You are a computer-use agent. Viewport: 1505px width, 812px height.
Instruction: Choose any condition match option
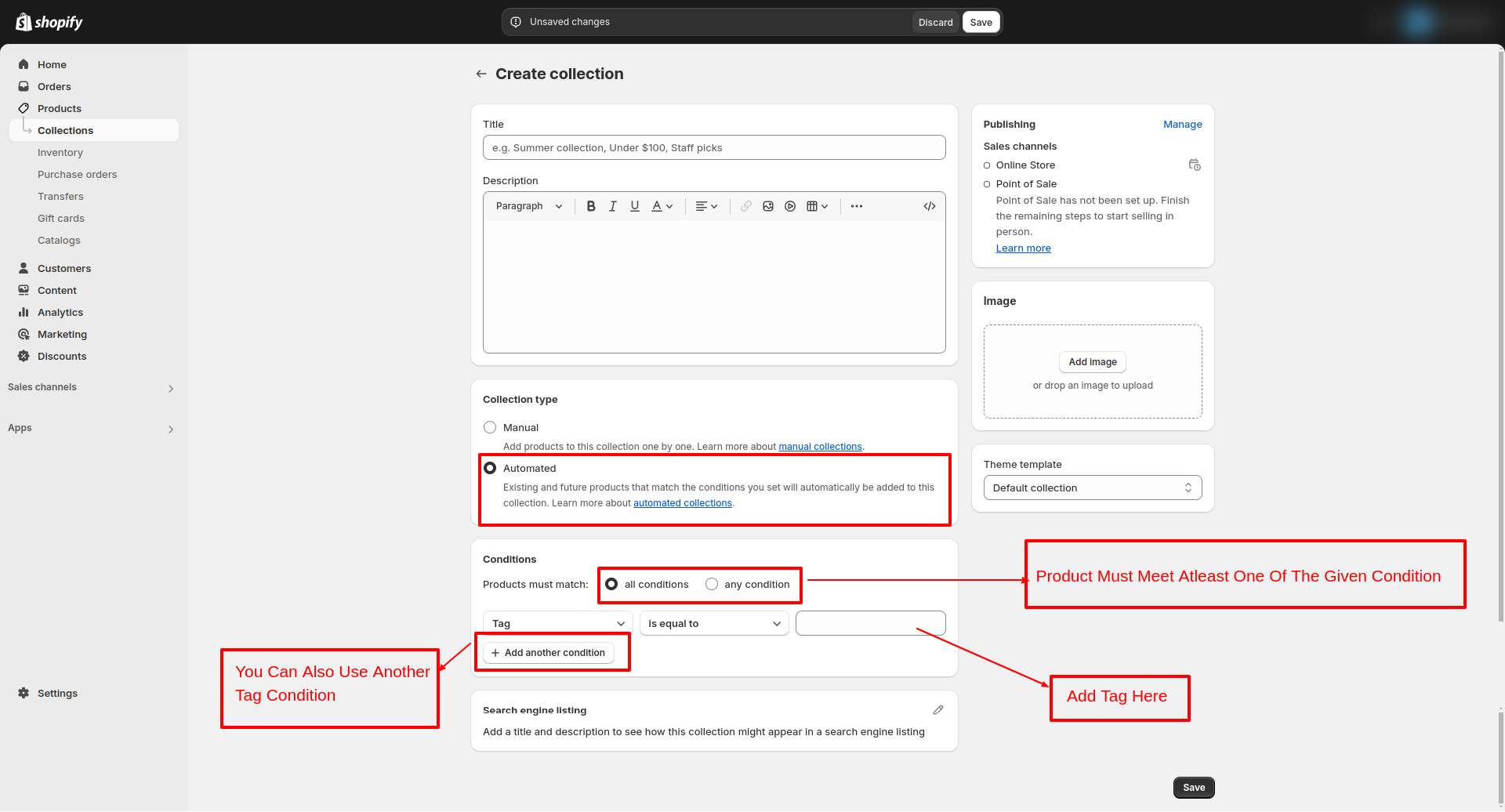click(x=712, y=584)
